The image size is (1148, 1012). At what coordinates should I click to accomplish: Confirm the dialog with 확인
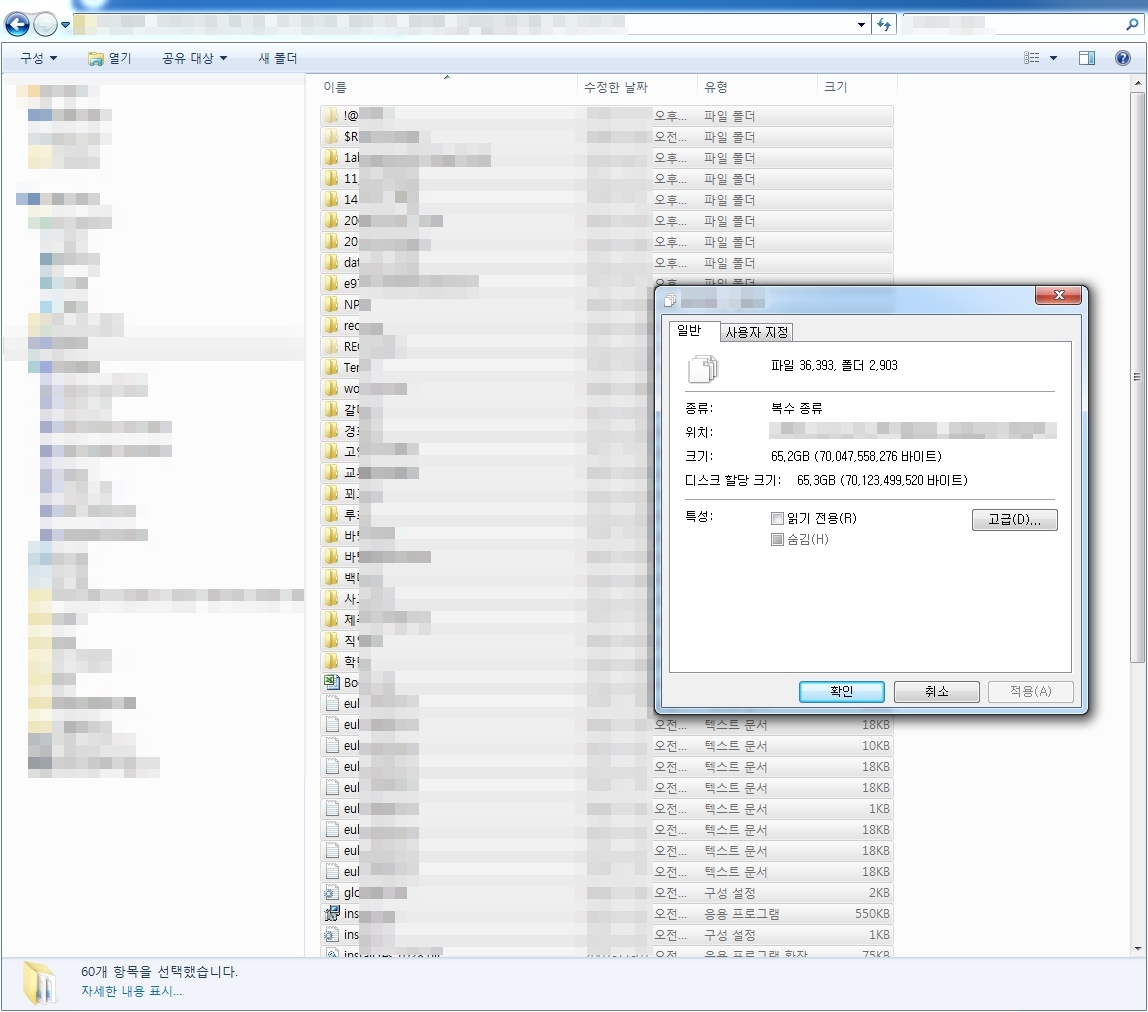point(841,691)
